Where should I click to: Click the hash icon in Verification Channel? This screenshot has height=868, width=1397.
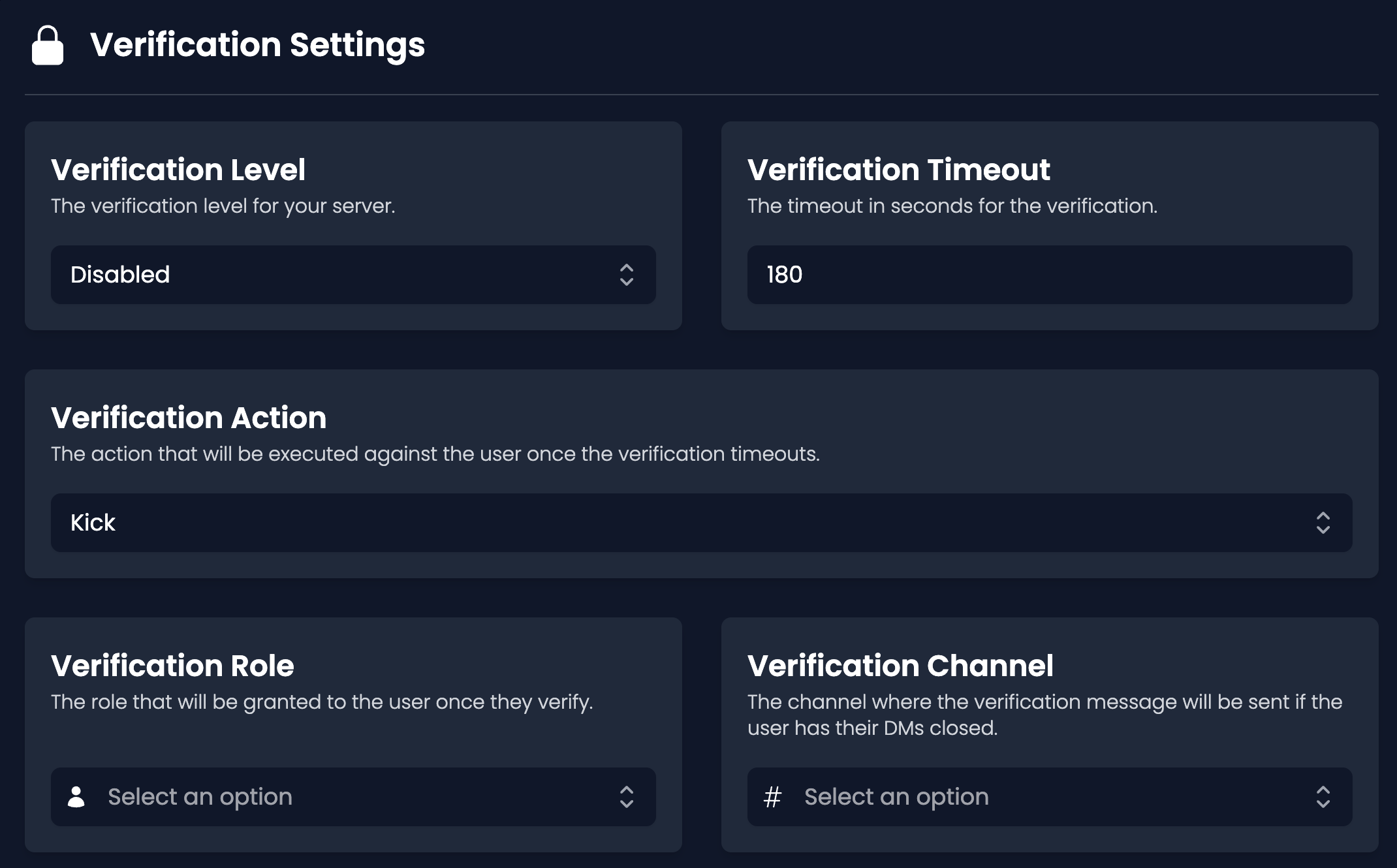coord(772,797)
